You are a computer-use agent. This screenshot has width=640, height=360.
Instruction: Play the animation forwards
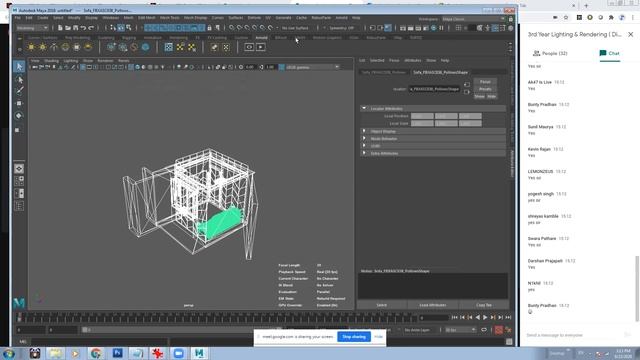[485, 317]
